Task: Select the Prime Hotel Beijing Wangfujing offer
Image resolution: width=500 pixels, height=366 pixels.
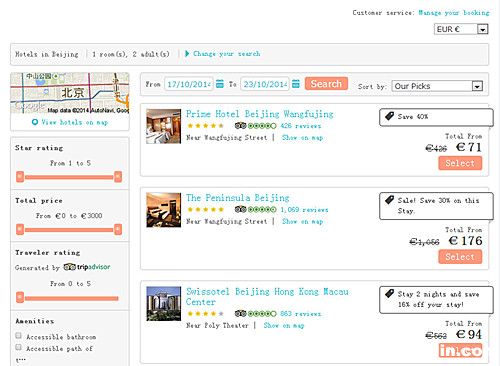Action: point(460,163)
